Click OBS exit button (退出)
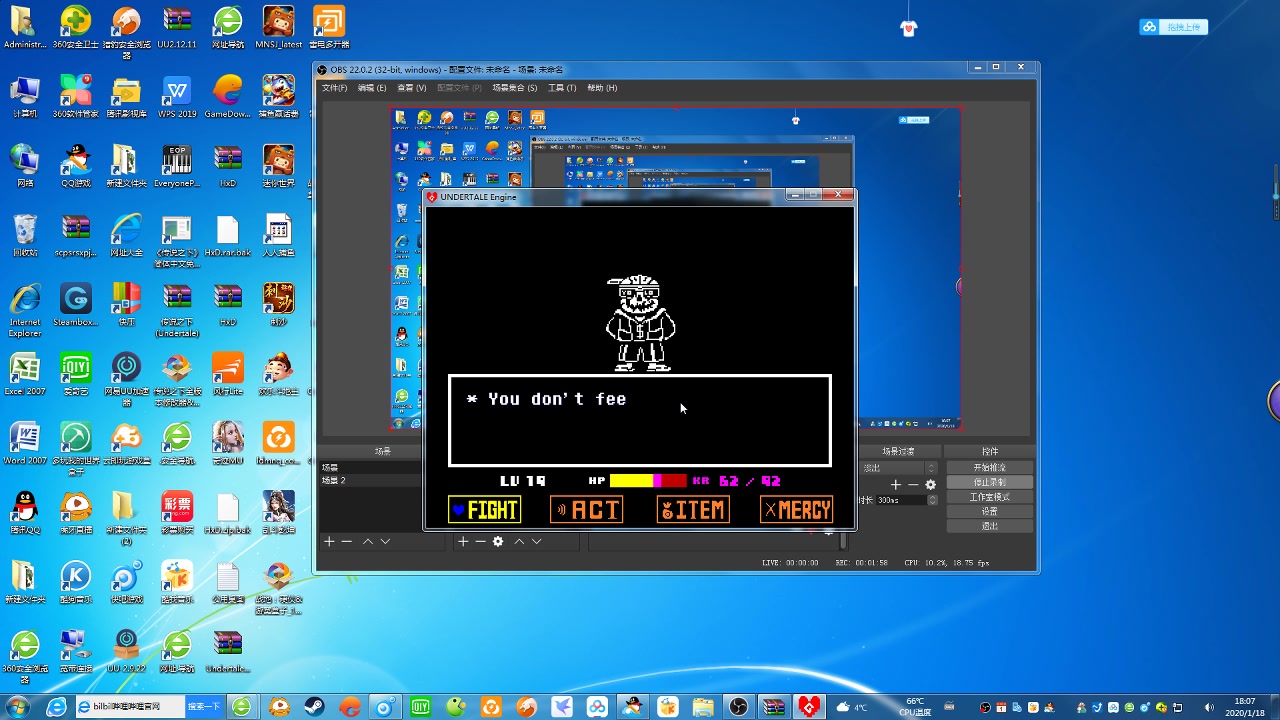Viewport: 1280px width, 720px height. pyautogui.click(x=990, y=526)
